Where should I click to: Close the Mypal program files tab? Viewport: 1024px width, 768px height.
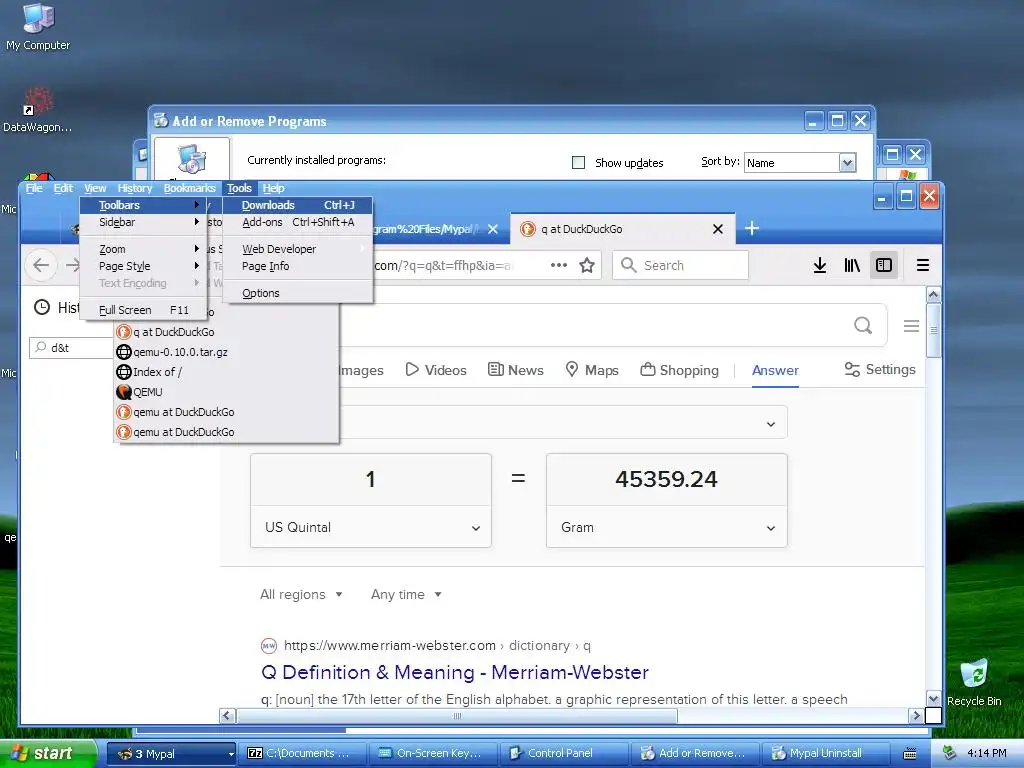pos(493,229)
